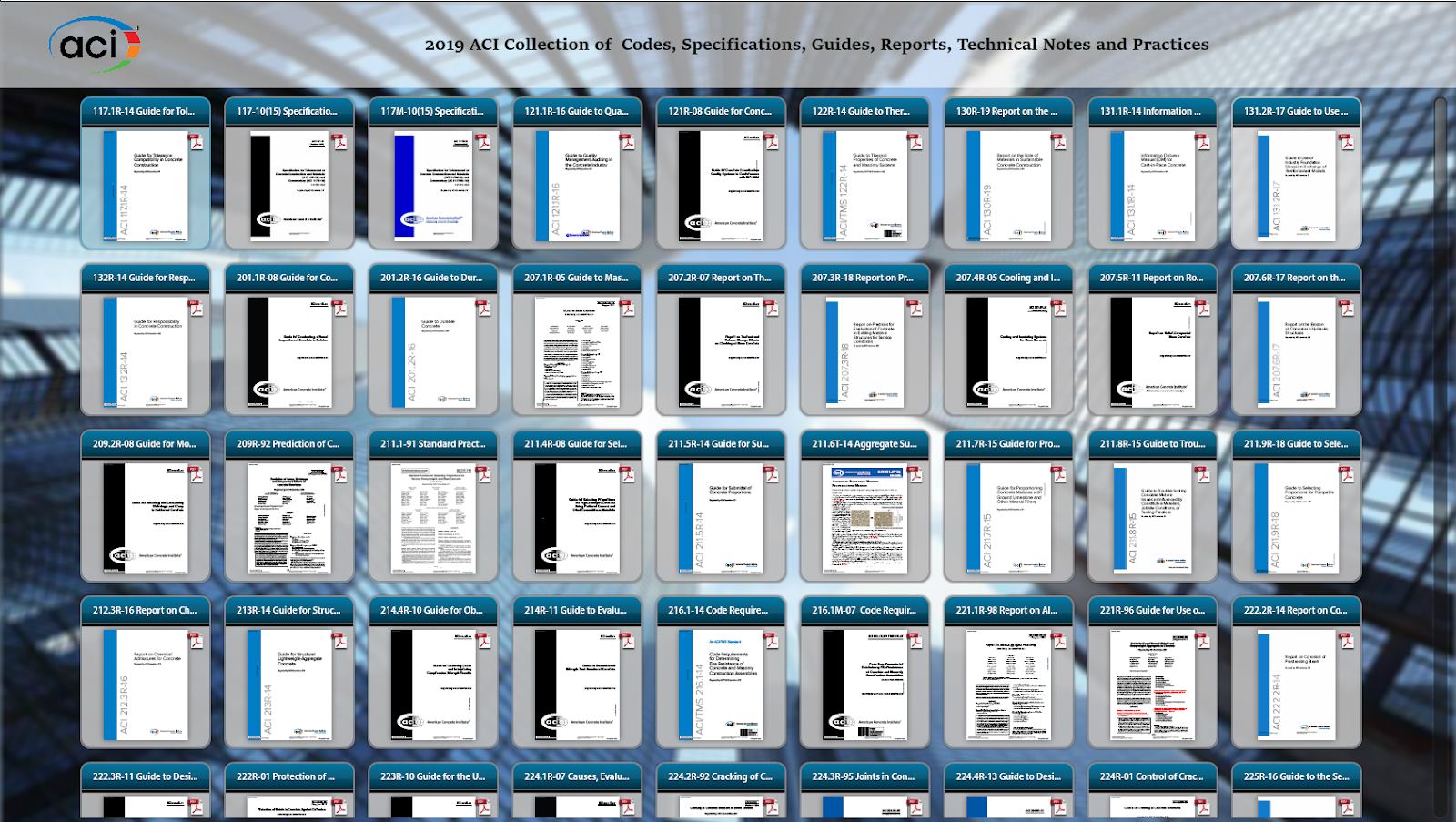The image size is (1456, 822).
Task: Open PDF icon on 207.3R-18 Report card
Action: 915,308
